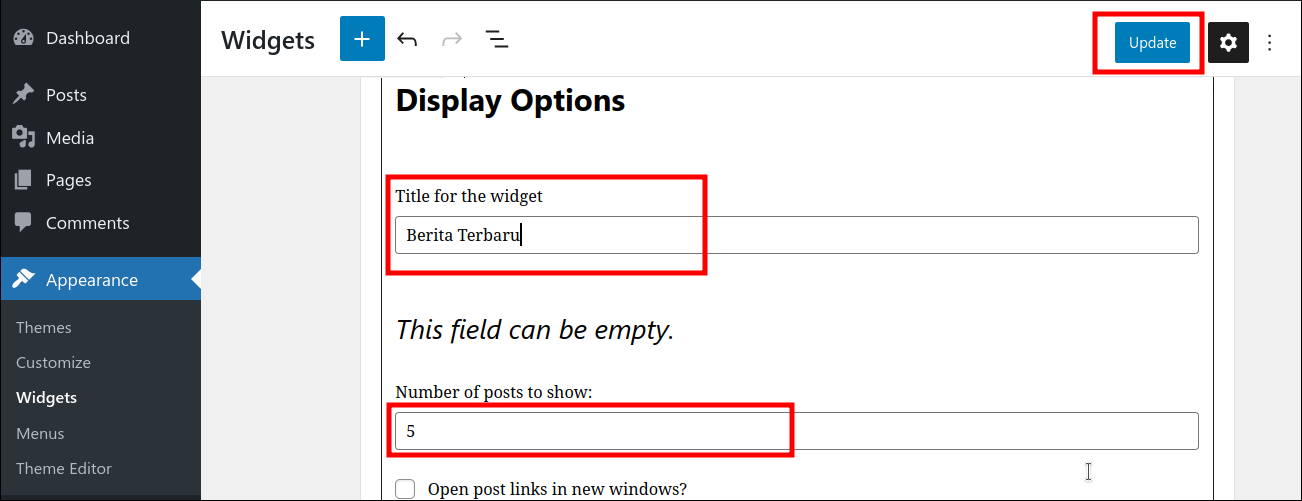Click the redo arrow icon
This screenshot has height=501, width=1302.
tap(452, 40)
